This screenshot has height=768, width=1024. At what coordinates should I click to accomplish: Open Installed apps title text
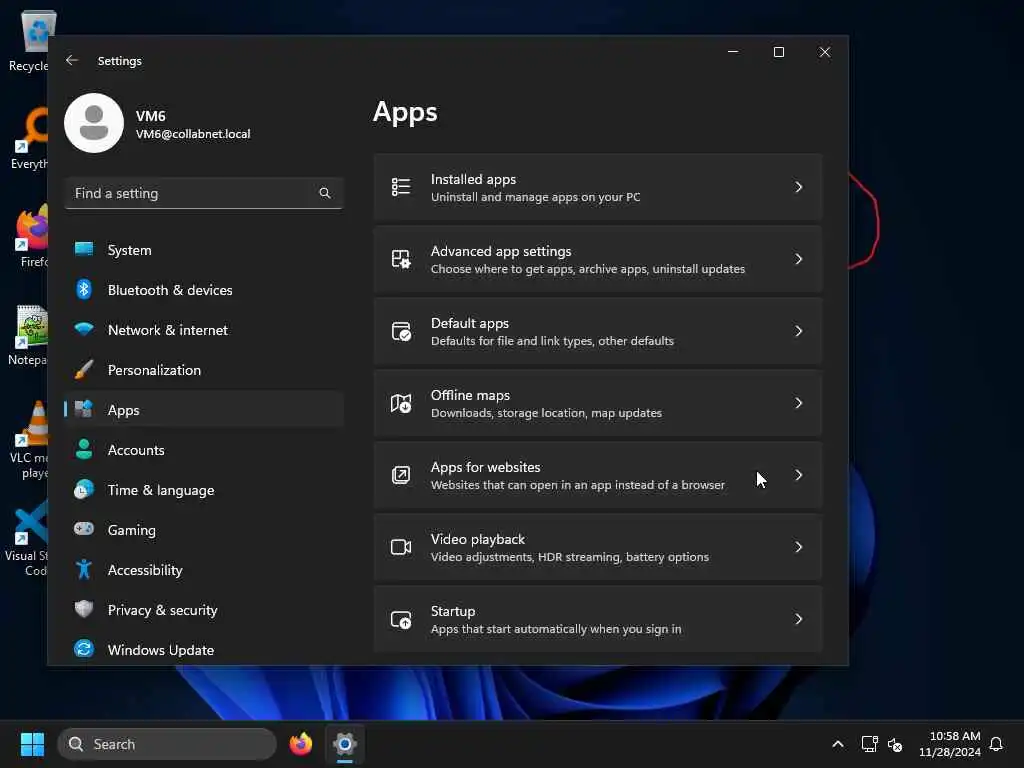(473, 179)
